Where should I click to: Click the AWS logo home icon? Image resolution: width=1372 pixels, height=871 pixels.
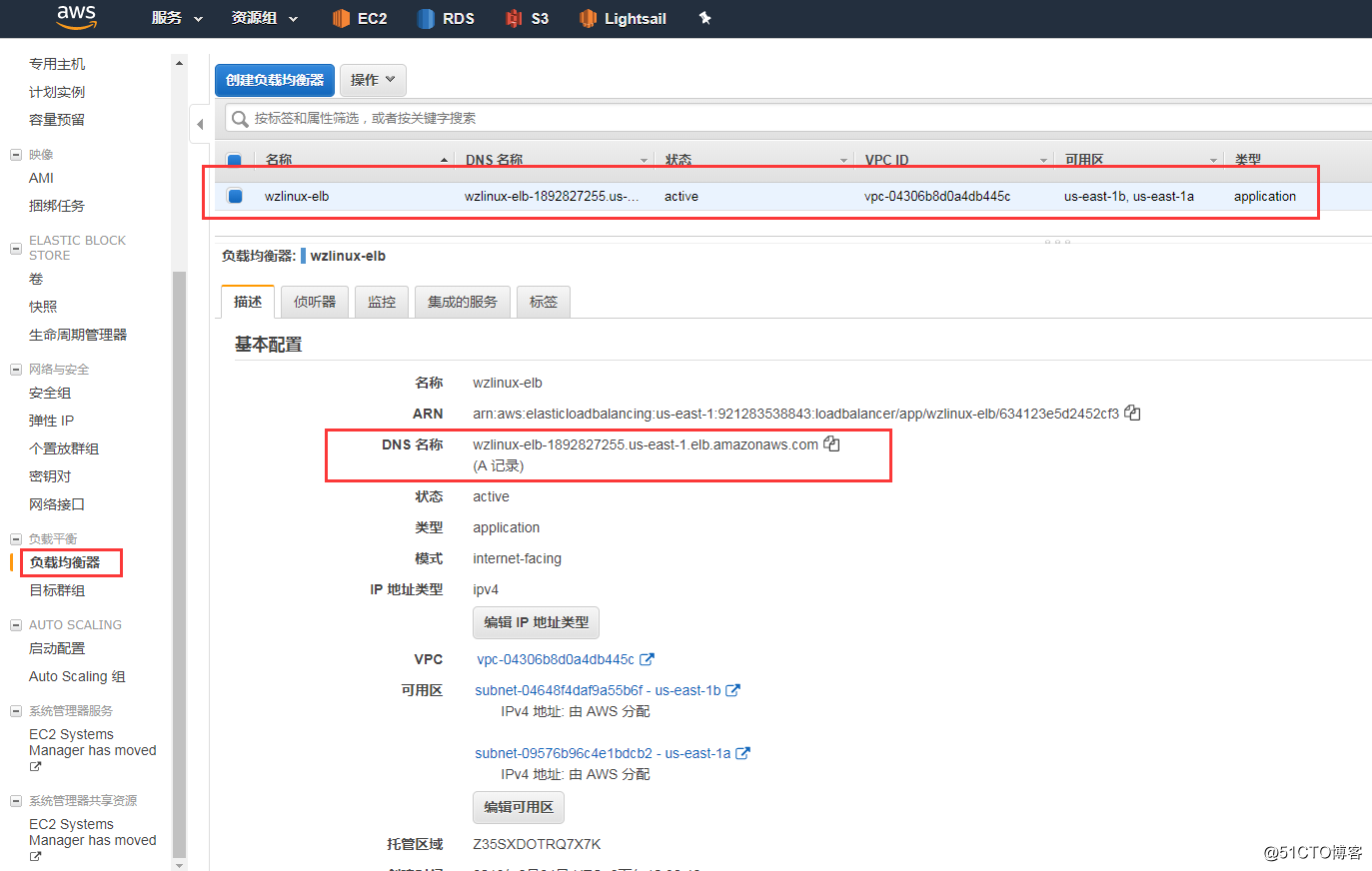point(76,17)
